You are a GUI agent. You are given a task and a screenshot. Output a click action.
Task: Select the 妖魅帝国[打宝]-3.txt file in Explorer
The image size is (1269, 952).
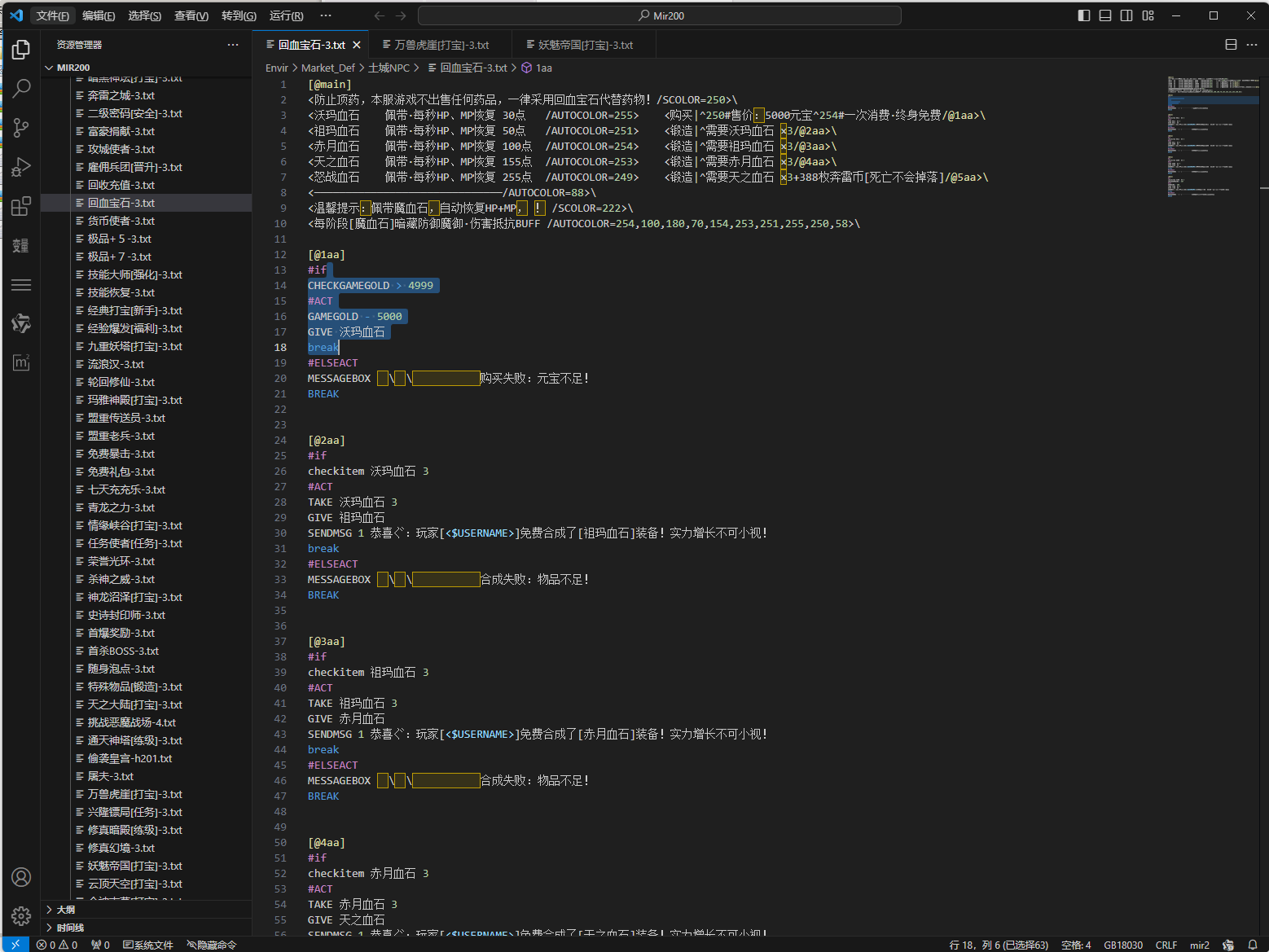pos(135,866)
